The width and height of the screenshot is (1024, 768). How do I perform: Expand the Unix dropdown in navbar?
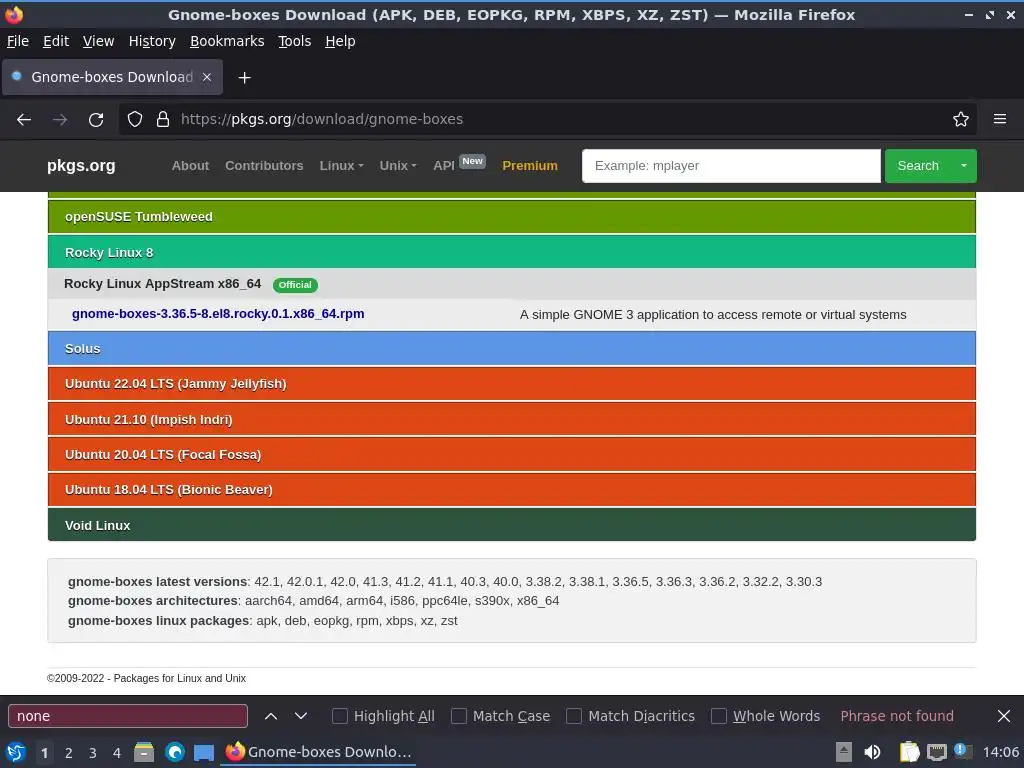[x=398, y=166]
